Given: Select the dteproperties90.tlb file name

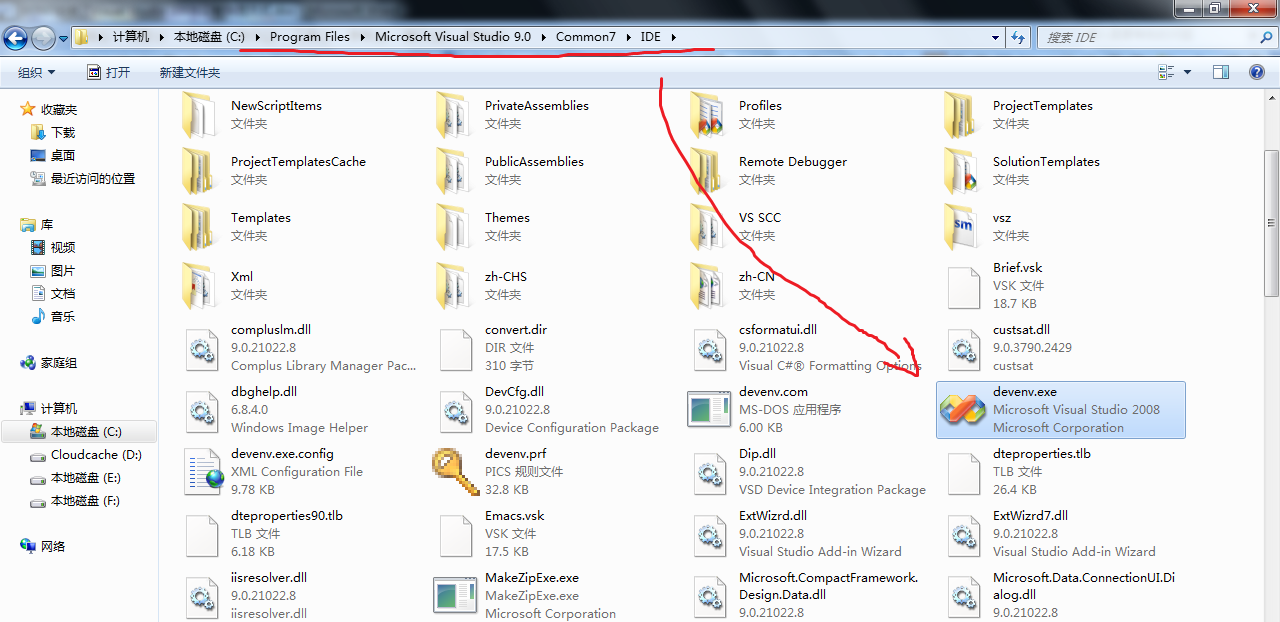Looking at the screenshot, I should [287, 516].
